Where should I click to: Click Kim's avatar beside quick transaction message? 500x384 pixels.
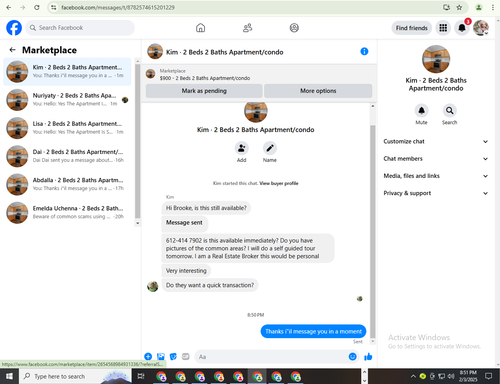(153, 286)
